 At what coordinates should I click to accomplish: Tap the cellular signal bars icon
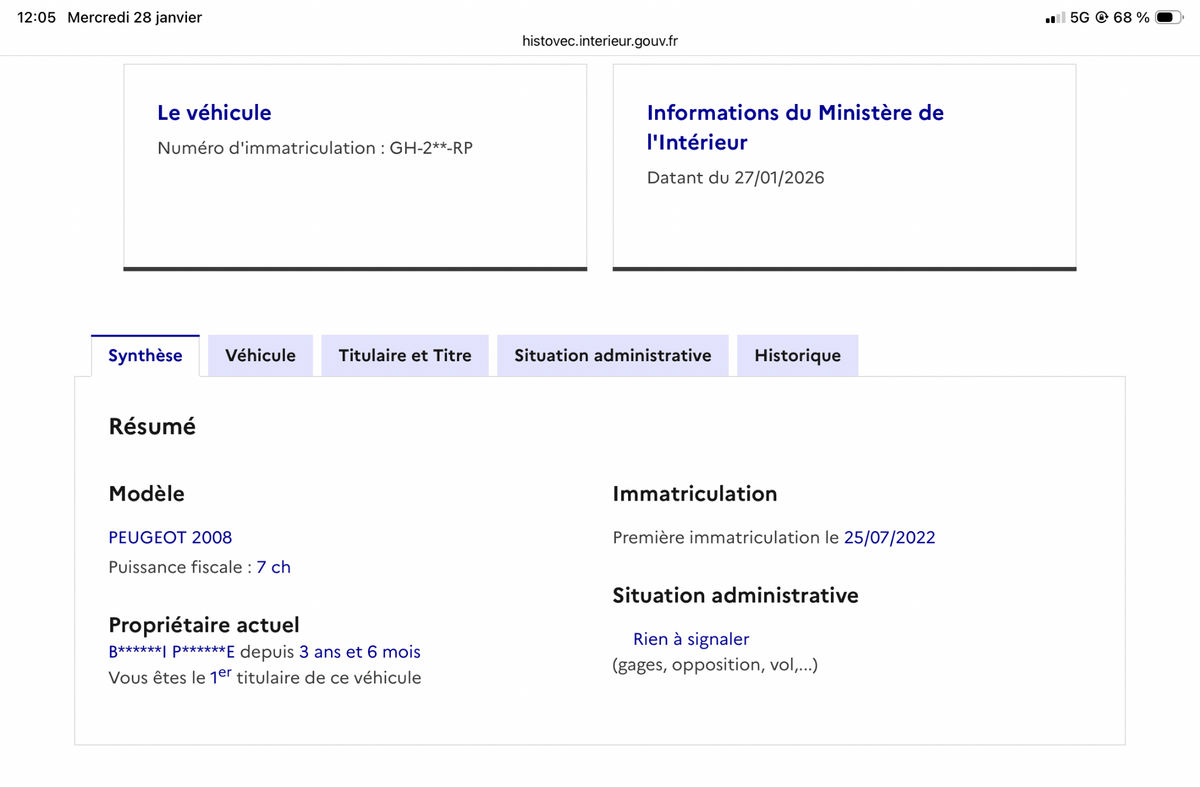(1054, 18)
